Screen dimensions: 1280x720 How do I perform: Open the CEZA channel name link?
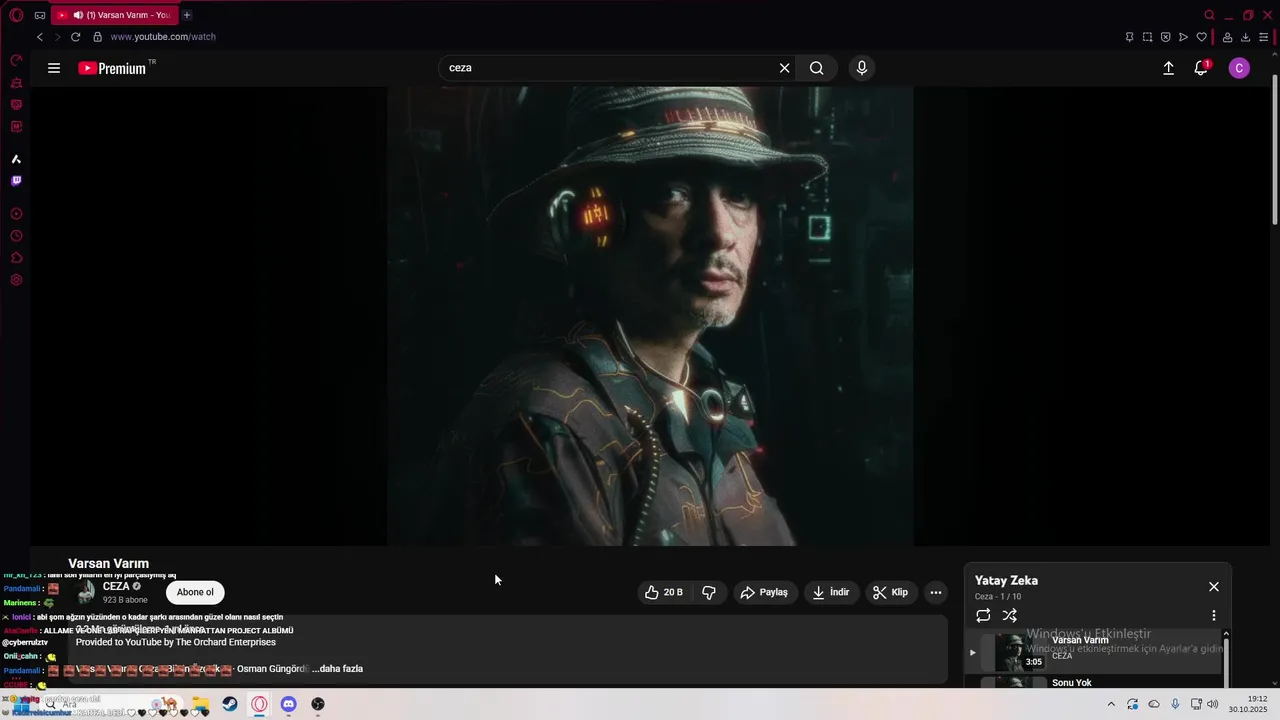[116, 586]
